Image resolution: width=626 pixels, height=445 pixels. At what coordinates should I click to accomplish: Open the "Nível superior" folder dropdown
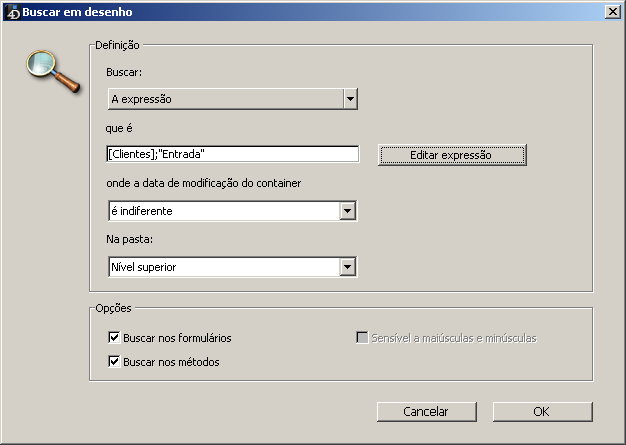tap(347, 267)
